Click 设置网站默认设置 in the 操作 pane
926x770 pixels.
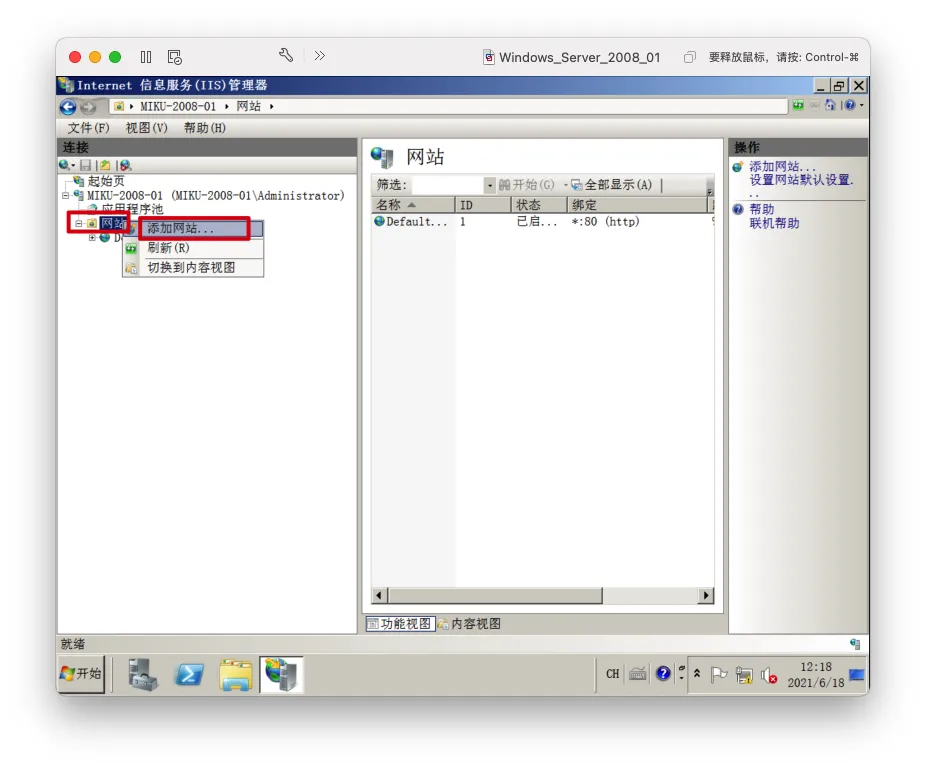[801, 180]
